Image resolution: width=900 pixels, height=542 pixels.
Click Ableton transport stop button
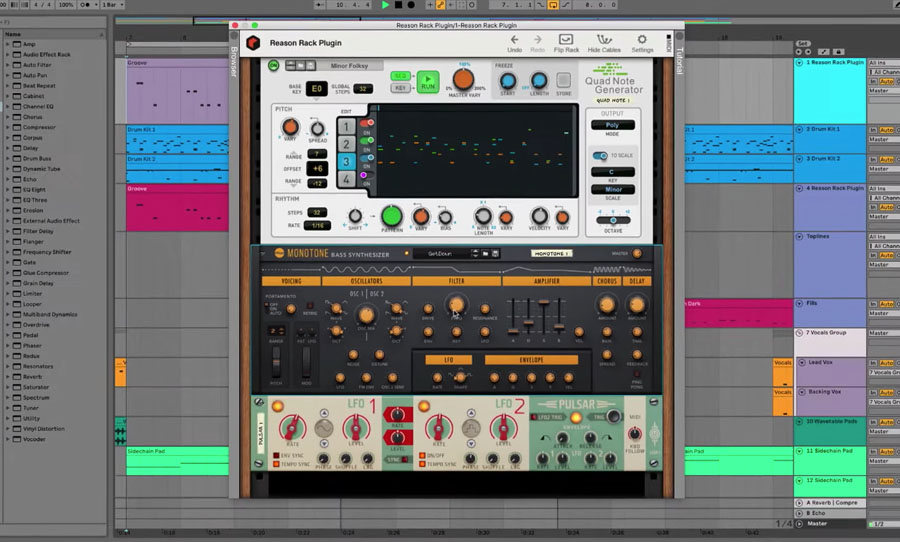tap(398, 5)
